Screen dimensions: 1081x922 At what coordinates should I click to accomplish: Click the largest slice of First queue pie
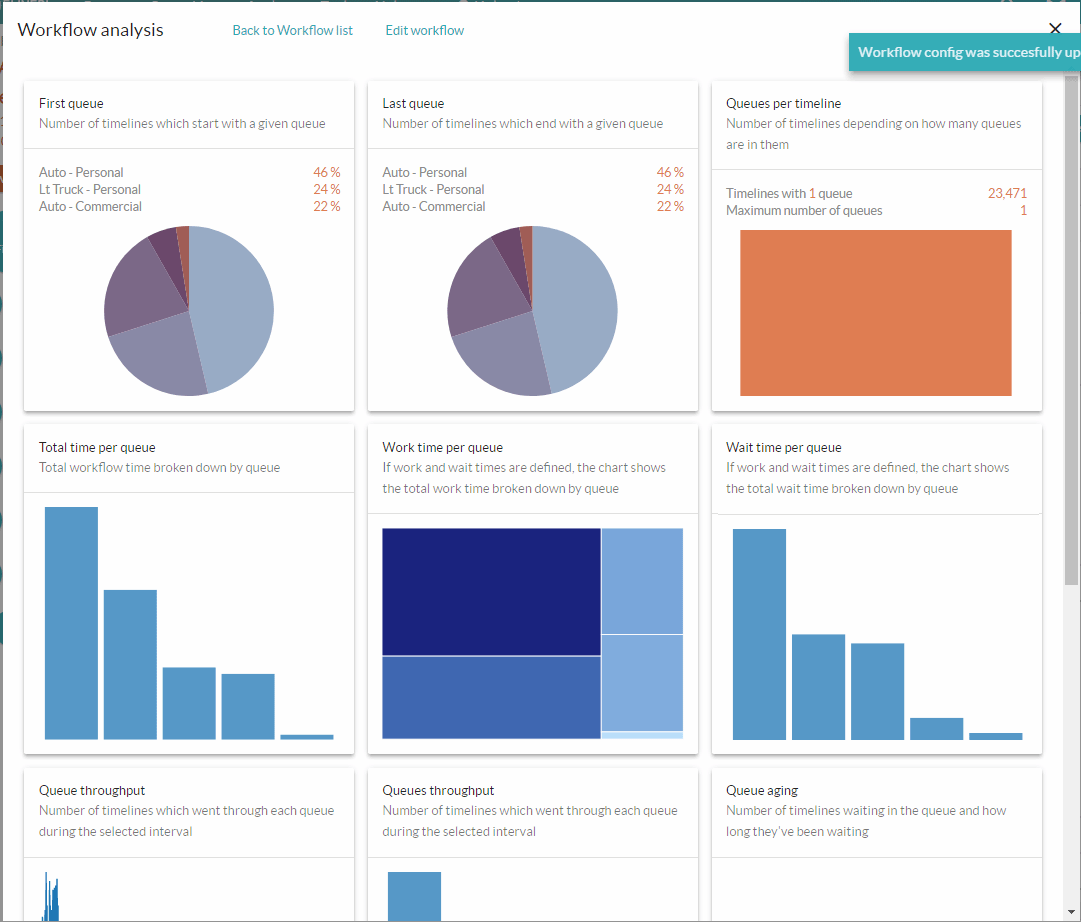[234, 307]
